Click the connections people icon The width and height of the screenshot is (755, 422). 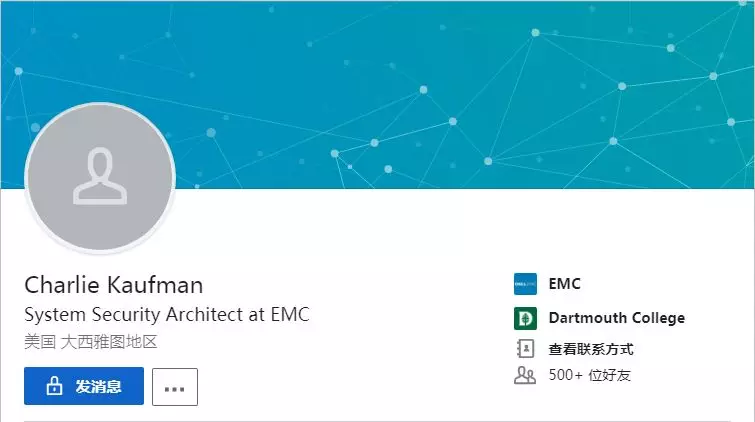coord(525,375)
